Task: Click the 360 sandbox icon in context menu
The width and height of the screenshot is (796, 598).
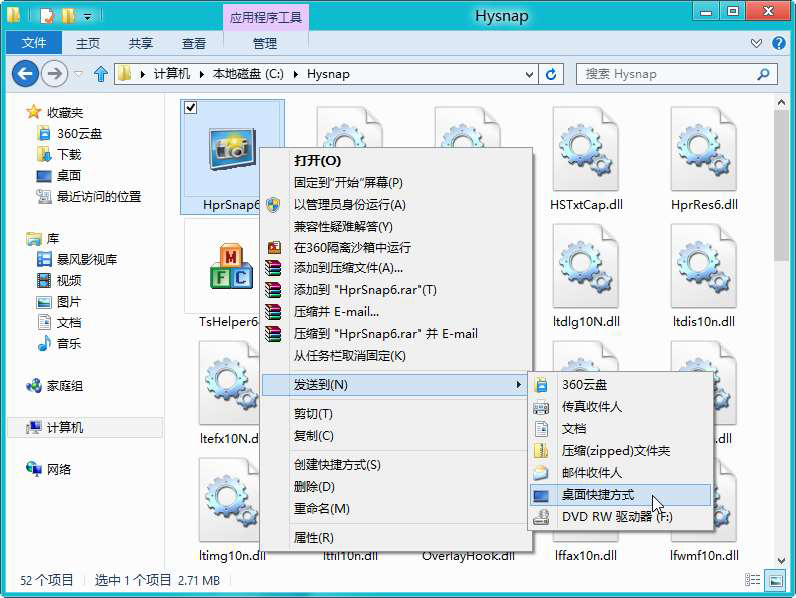Action: (x=274, y=247)
